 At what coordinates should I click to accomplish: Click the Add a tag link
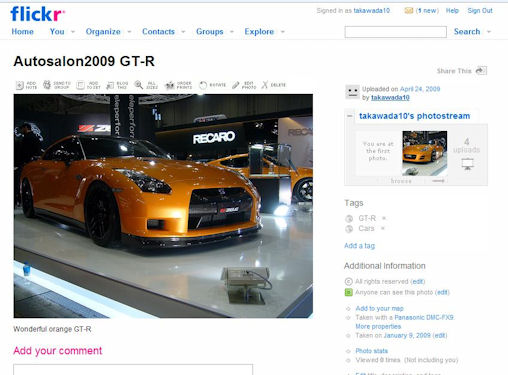(359, 246)
